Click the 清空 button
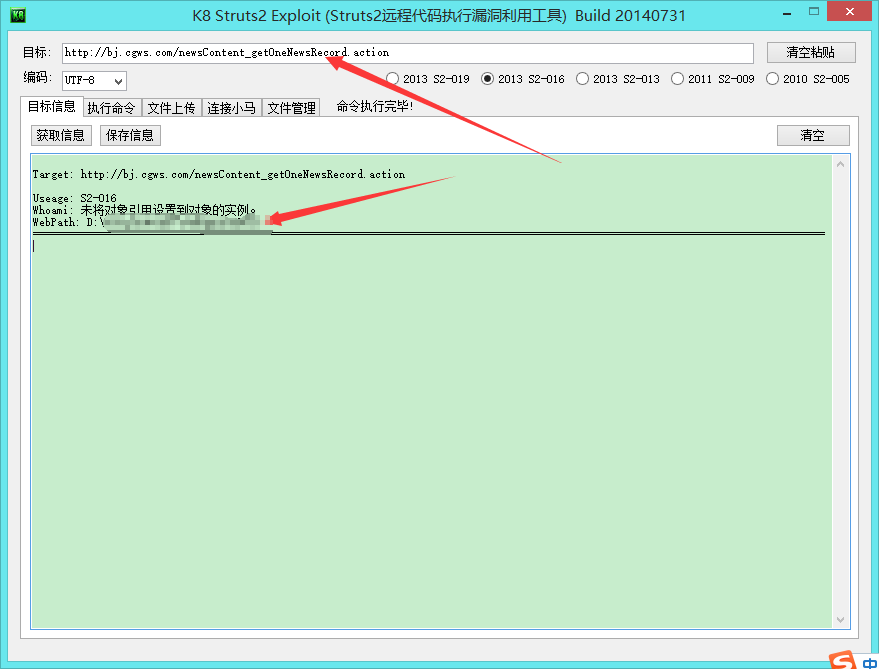The height and width of the screenshot is (669, 879). (813, 135)
